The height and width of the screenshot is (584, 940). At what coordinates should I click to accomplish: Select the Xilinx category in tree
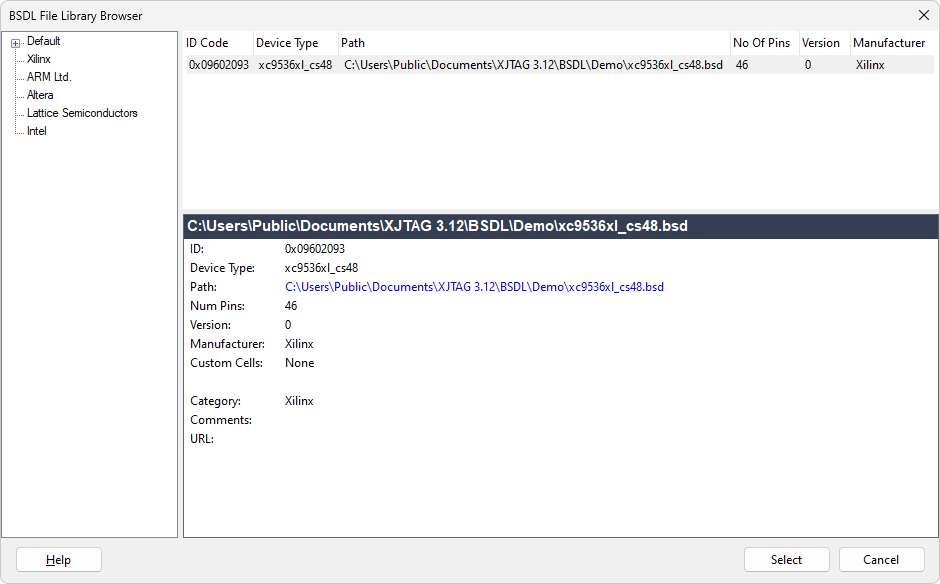[39, 59]
